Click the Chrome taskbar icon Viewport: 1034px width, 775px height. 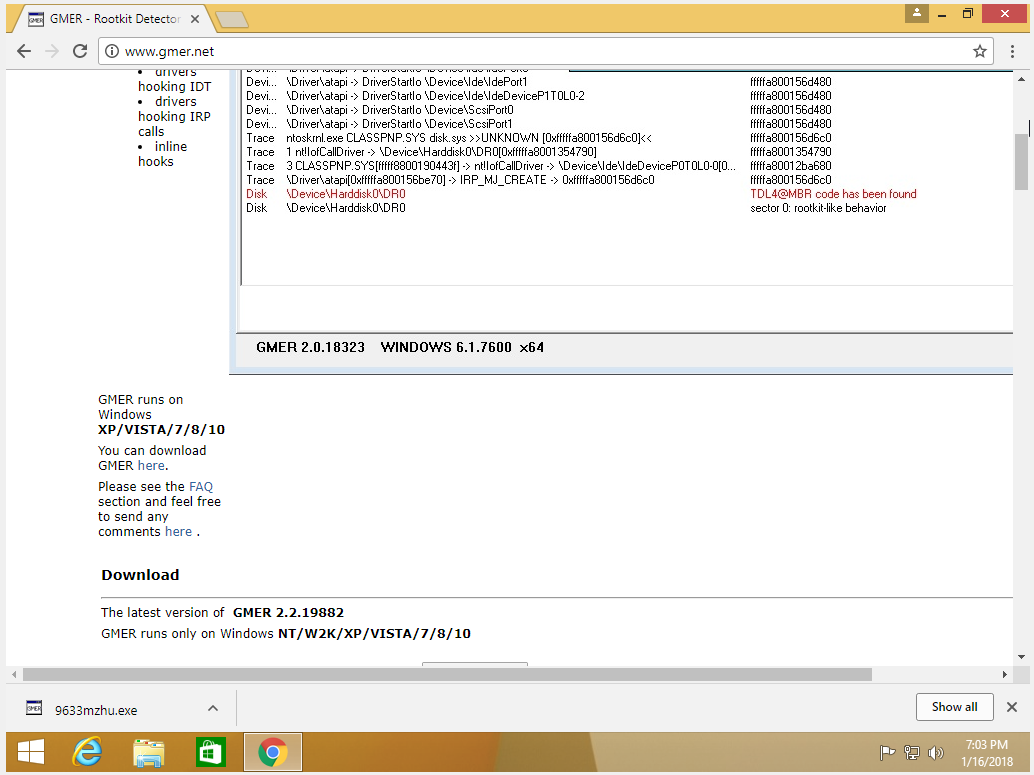[x=272, y=752]
